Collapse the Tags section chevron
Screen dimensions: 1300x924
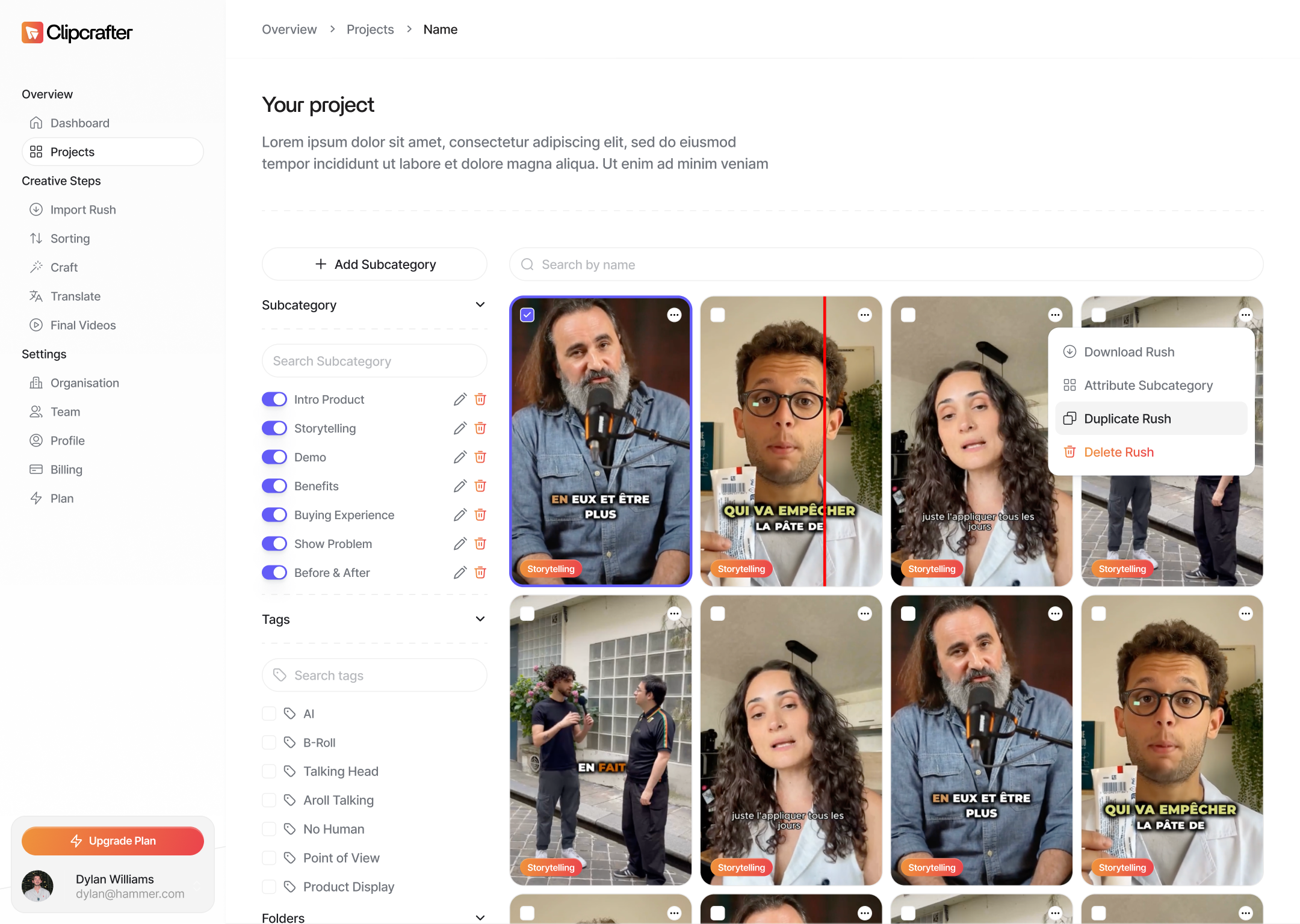pyautogui.click(x=480, y=619)
